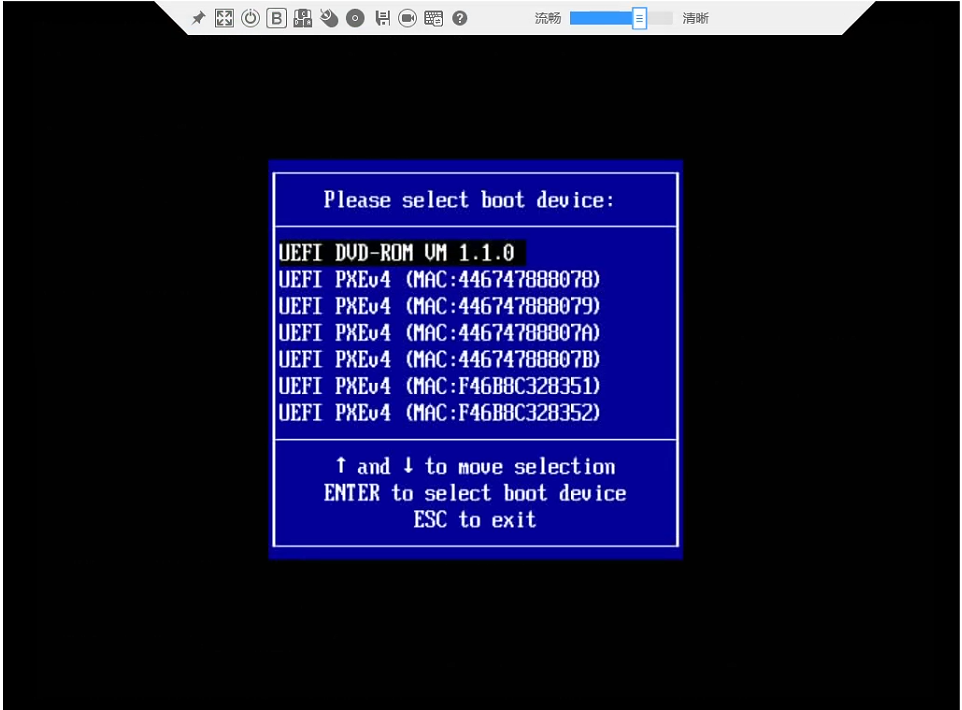Click the boot options B icon
This screenshot has width=962, height=710.
click(x=277, y=18)
